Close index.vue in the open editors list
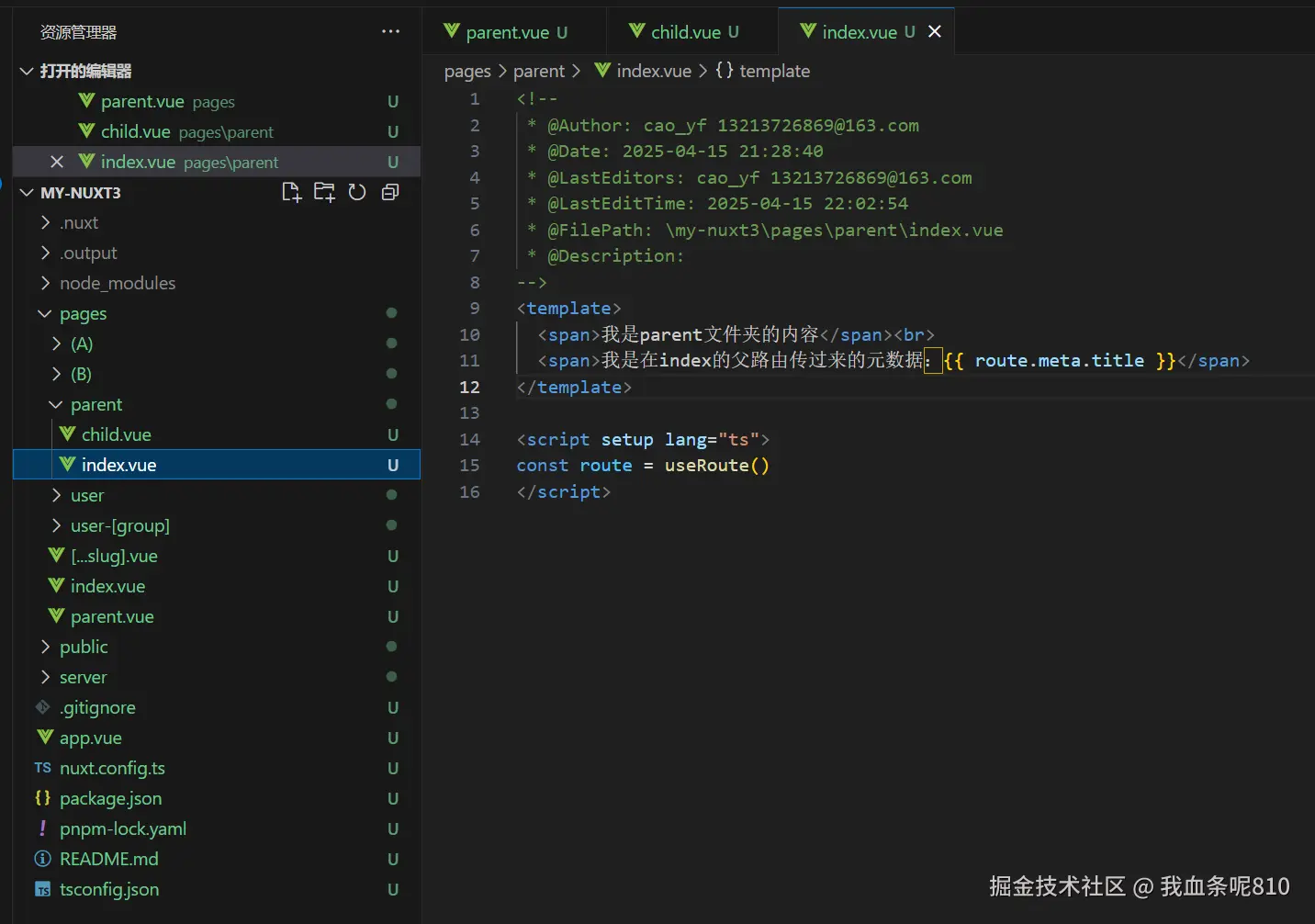This screenshot has width=1315, height=924. (57, 162)
